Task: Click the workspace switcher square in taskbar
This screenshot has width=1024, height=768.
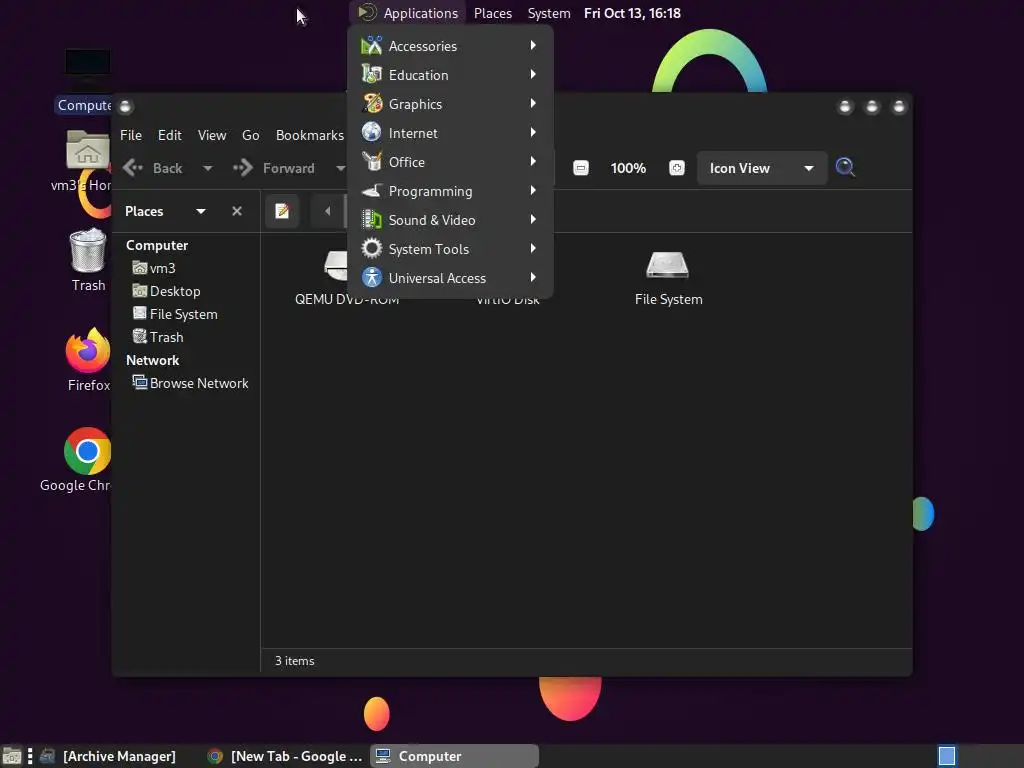Action: (947, 756)
